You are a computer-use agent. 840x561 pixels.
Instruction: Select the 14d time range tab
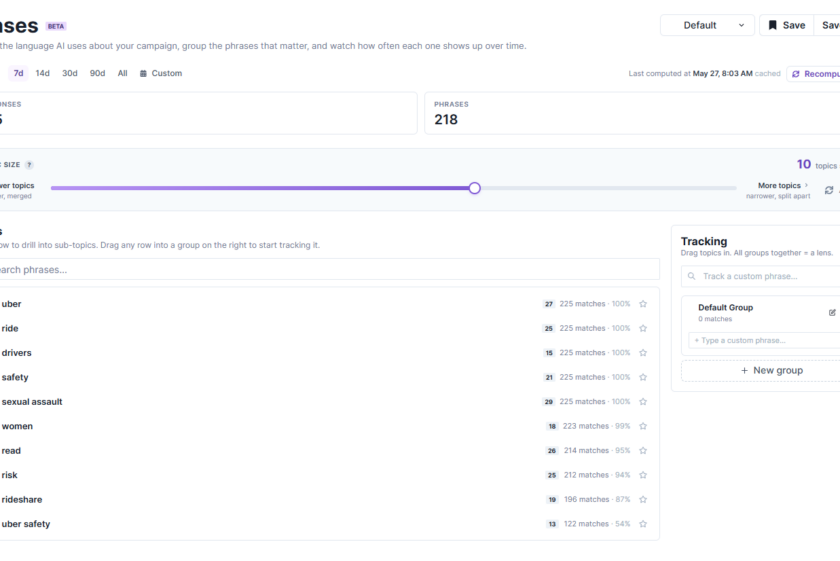(42, 73)
